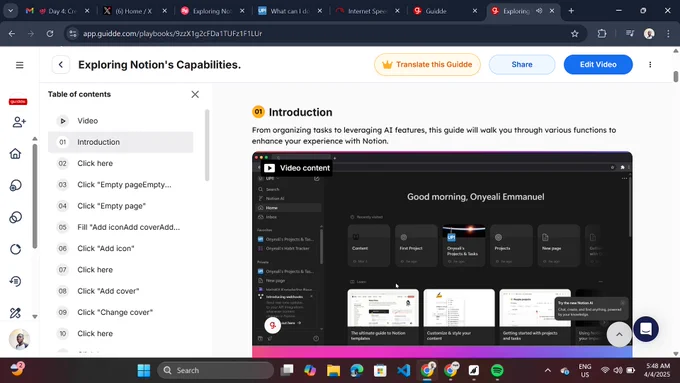Click the Guidde logo in the sidebar
Viewport: 680px width, 383px height.
point(18,101)
